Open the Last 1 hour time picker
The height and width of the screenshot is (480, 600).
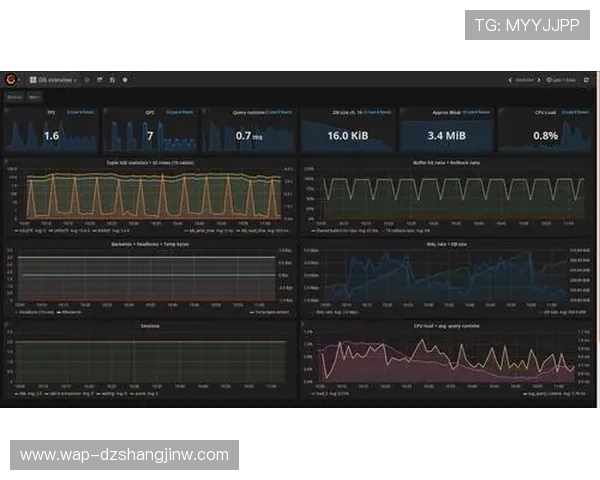pyautogui.click(x=561, y=80)
